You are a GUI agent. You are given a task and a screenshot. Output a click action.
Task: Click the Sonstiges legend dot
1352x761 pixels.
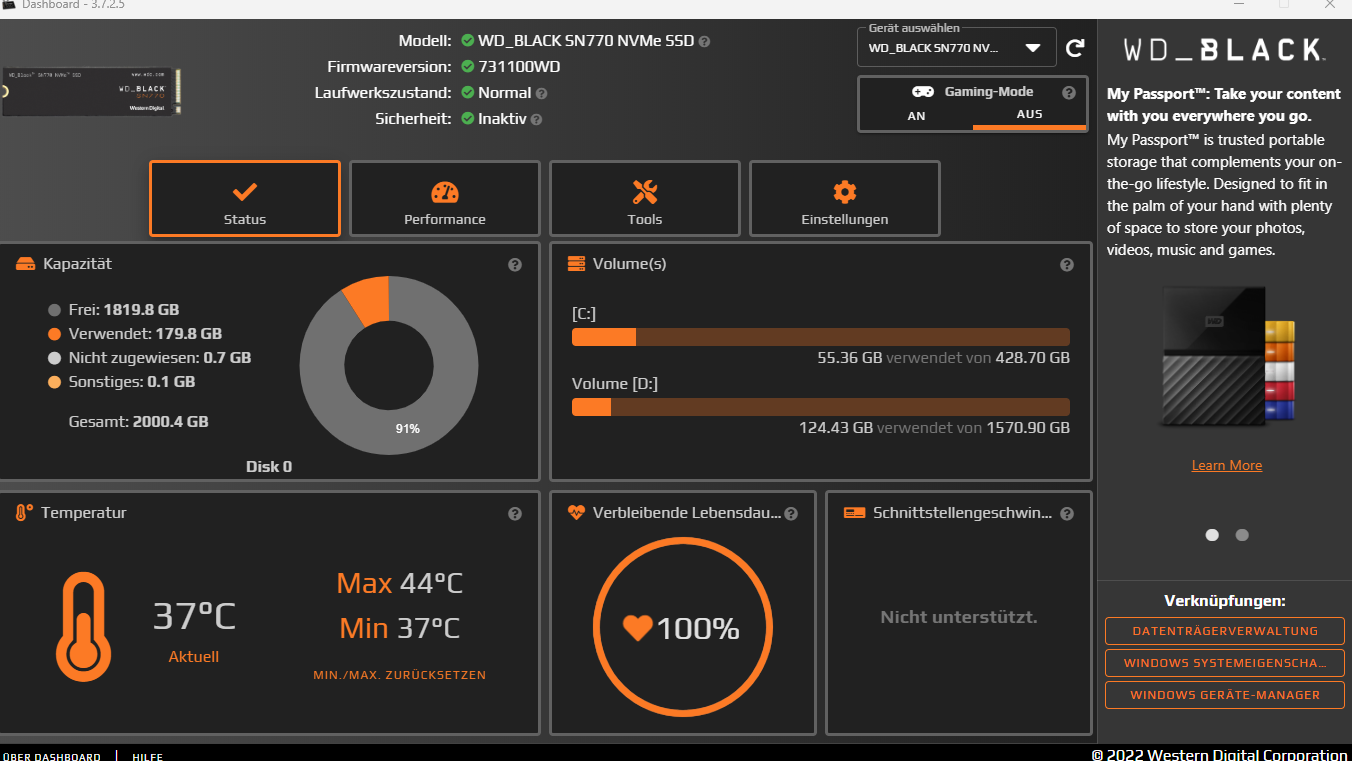(55, 382)
